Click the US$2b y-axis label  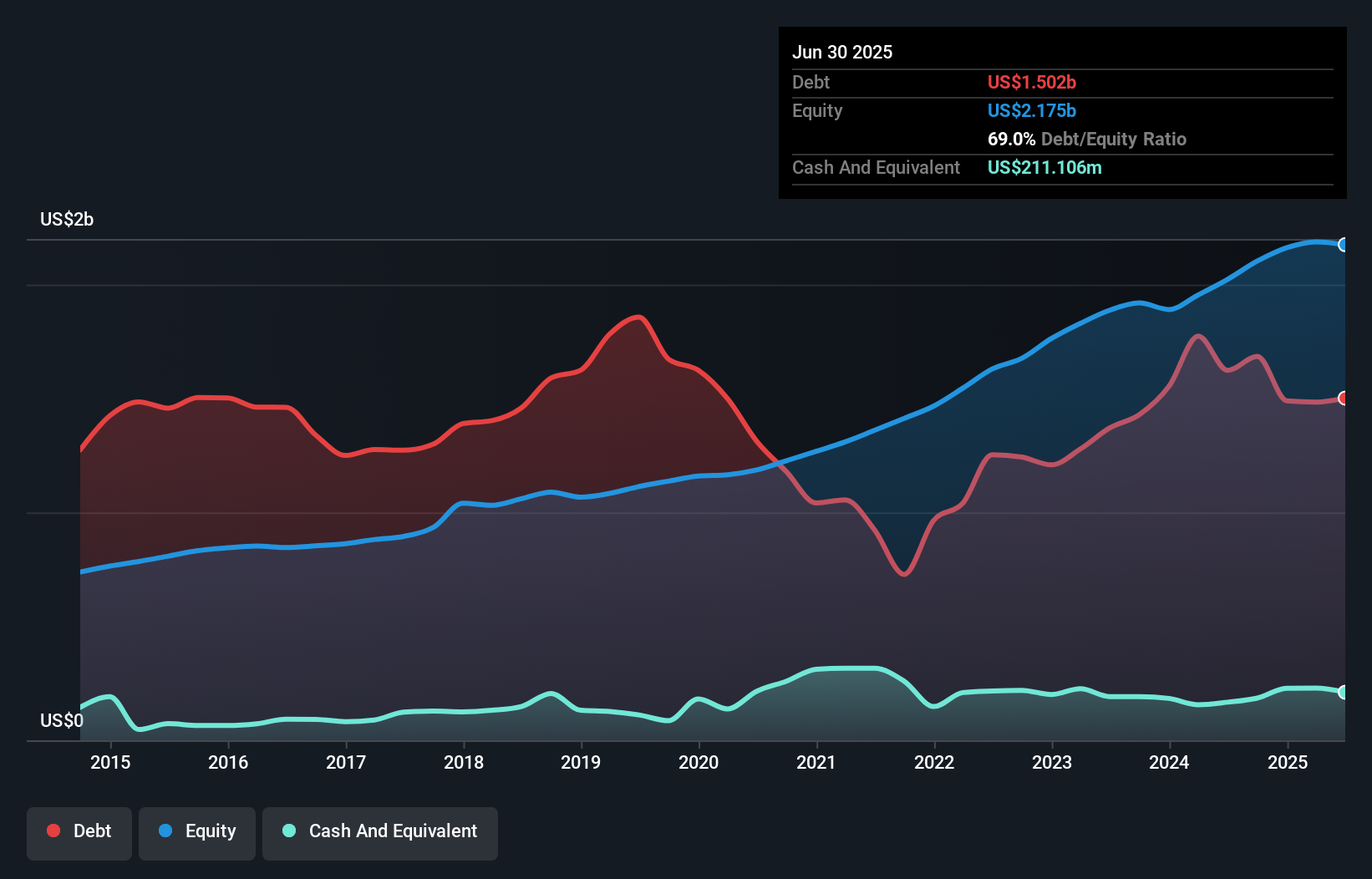pos(67,220)
